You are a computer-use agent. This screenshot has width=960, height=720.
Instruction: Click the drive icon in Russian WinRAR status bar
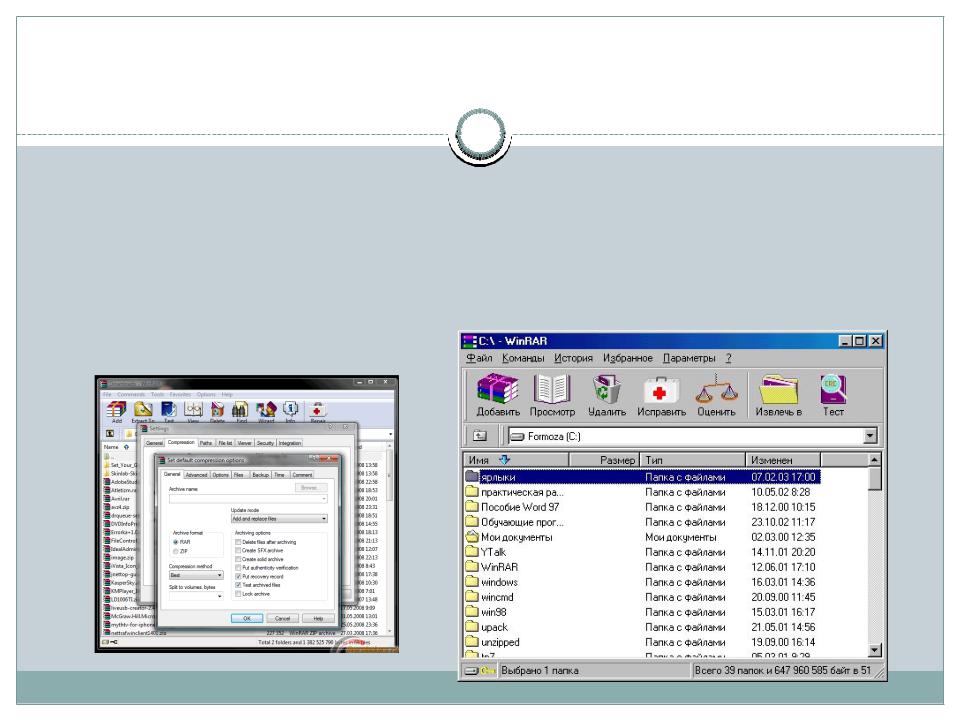tap(471, 670)
